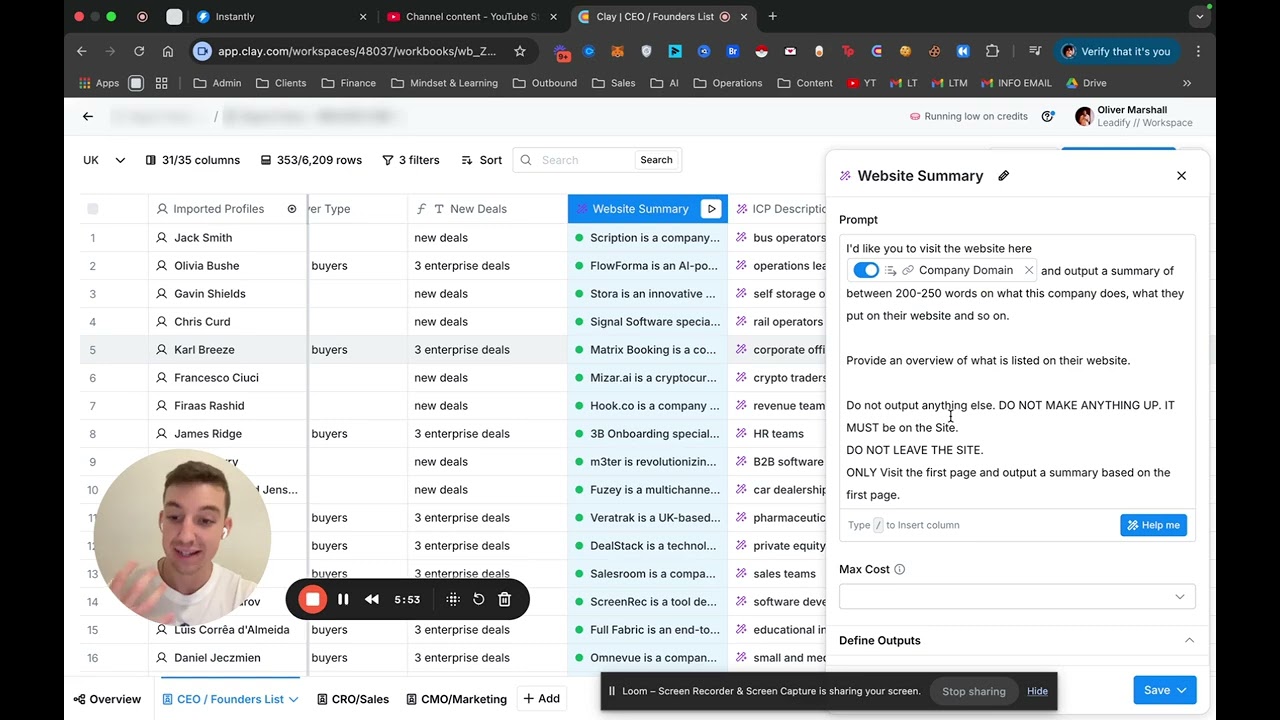Toggle the Company Domain switch in prompt
The width and height of the screenshot is (1280, 720).
(x=866, y=271)
